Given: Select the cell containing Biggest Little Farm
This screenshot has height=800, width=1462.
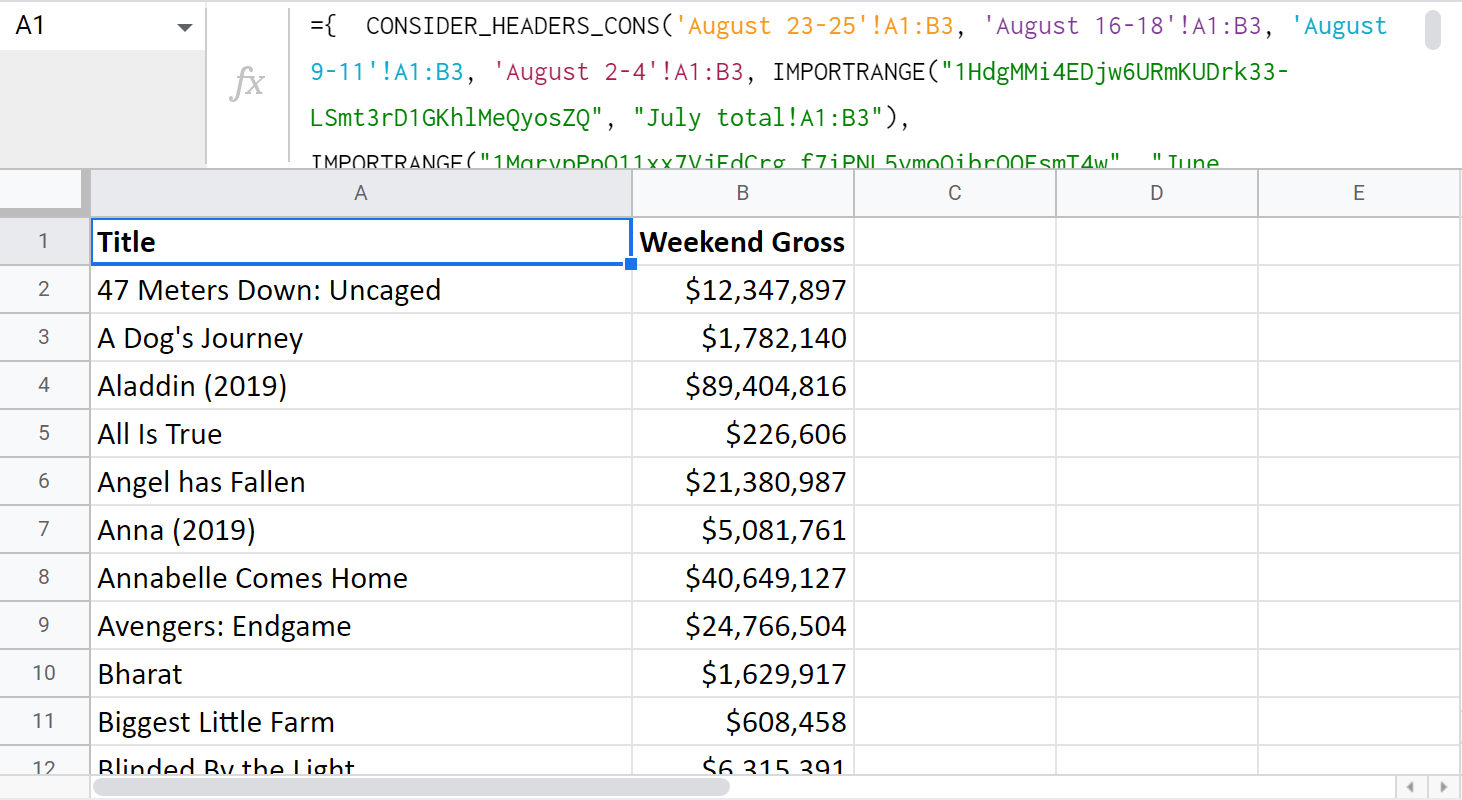Looking at the screenshot, I should pyautogui.click(x=360, y=721).
